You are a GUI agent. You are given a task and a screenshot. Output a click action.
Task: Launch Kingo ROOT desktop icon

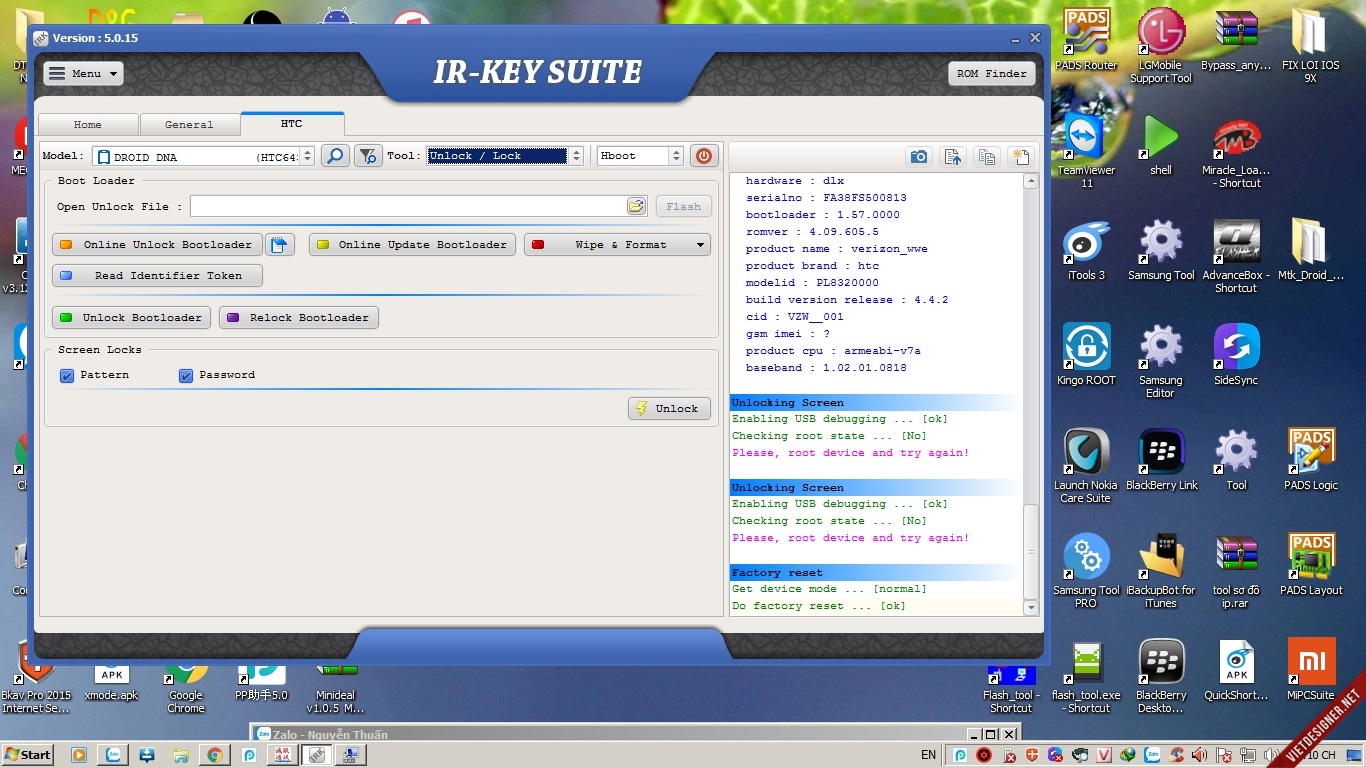coord(1086,355)
